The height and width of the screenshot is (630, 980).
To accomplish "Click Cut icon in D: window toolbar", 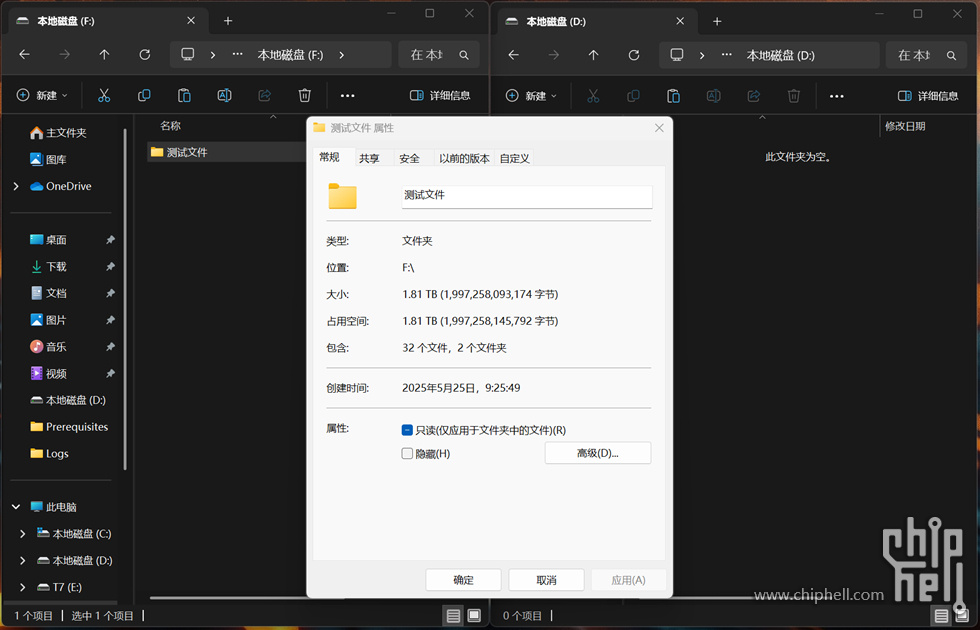I will [x=593, y=96].
